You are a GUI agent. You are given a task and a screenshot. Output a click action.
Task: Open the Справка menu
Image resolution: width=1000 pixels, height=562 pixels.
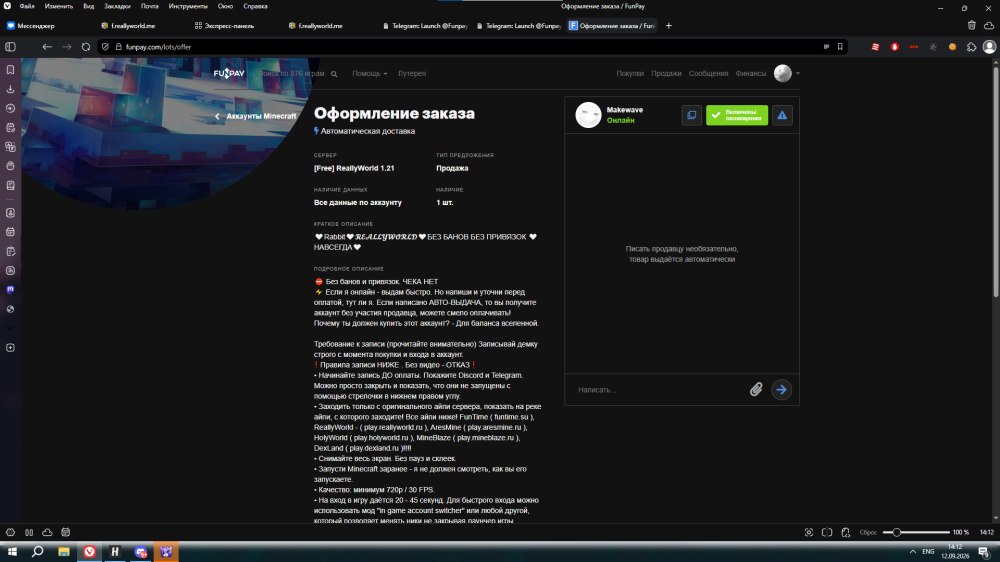click(255, 6)
